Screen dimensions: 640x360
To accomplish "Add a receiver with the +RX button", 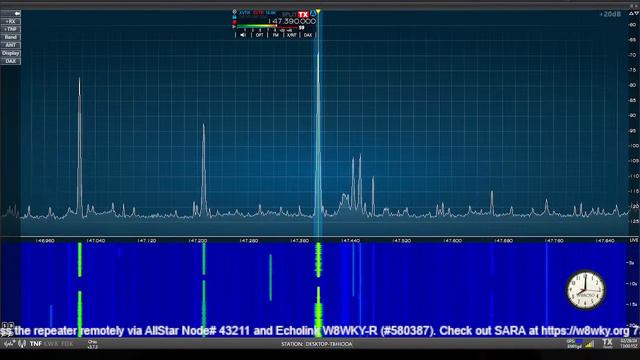I will pos(11,21).
